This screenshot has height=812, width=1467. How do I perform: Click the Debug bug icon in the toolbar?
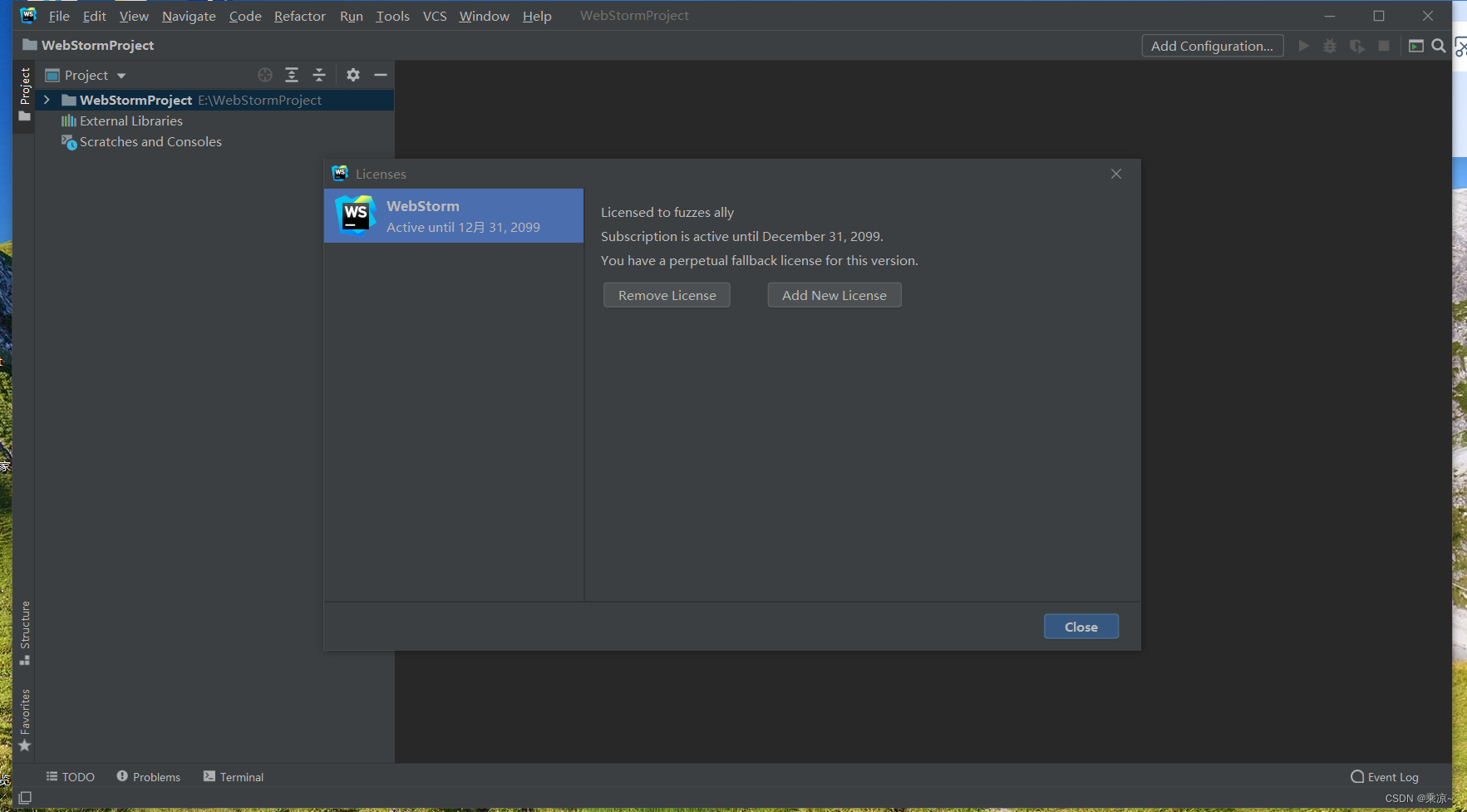click(x=1330, y=46)
